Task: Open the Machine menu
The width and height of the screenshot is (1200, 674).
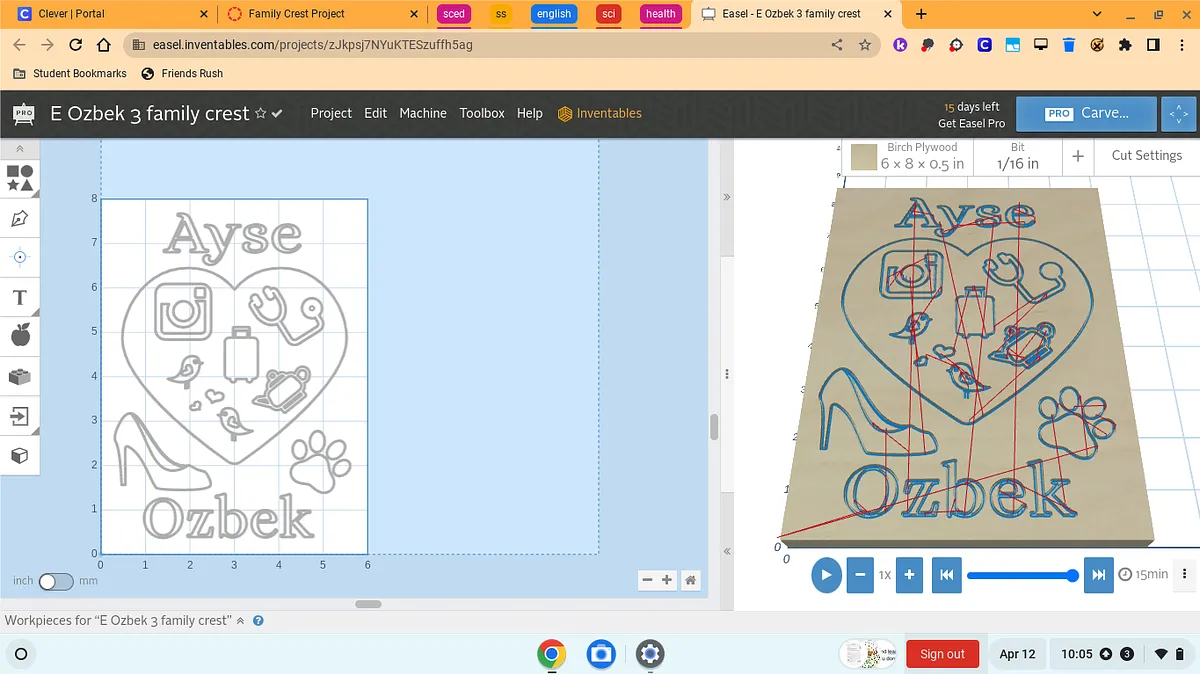Action: (x=423, y=113)
